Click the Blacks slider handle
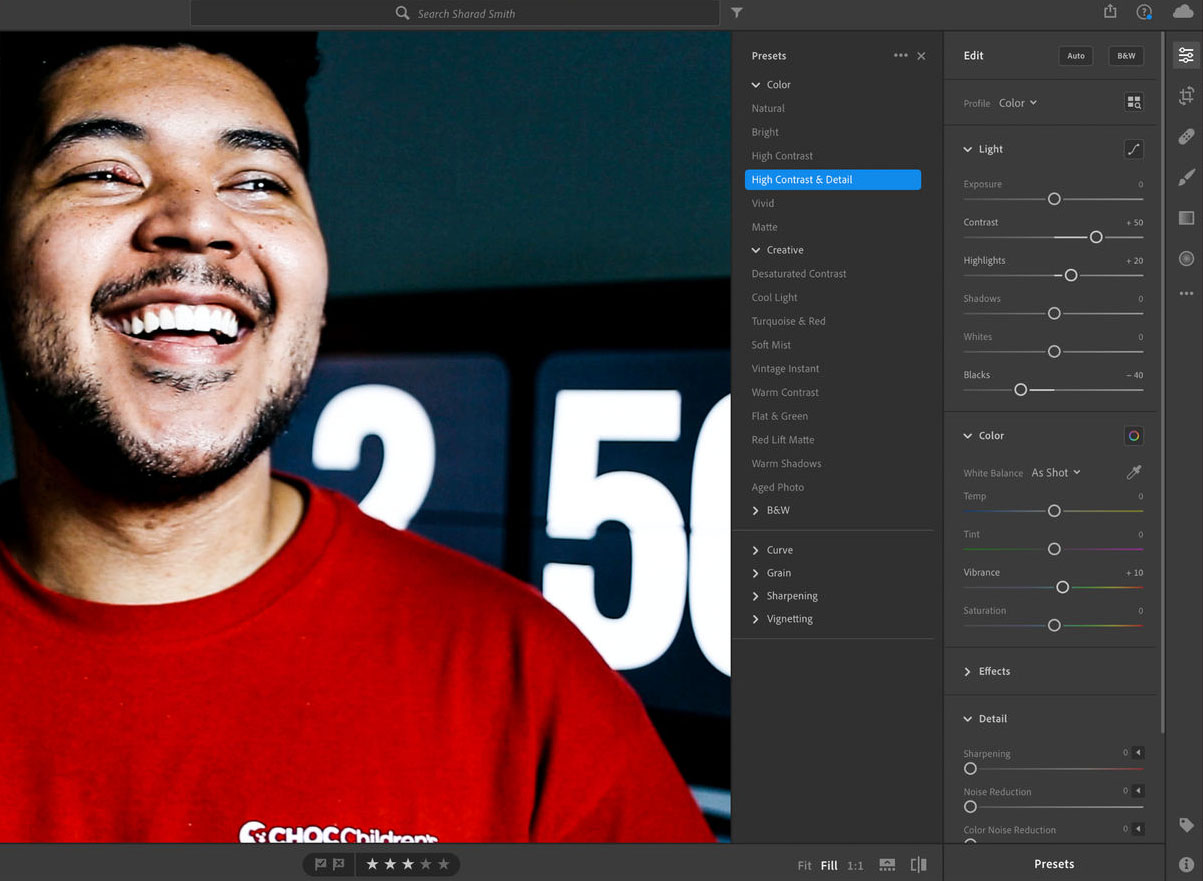Viewport: 1203px width, 881px height. (1020, 390)
